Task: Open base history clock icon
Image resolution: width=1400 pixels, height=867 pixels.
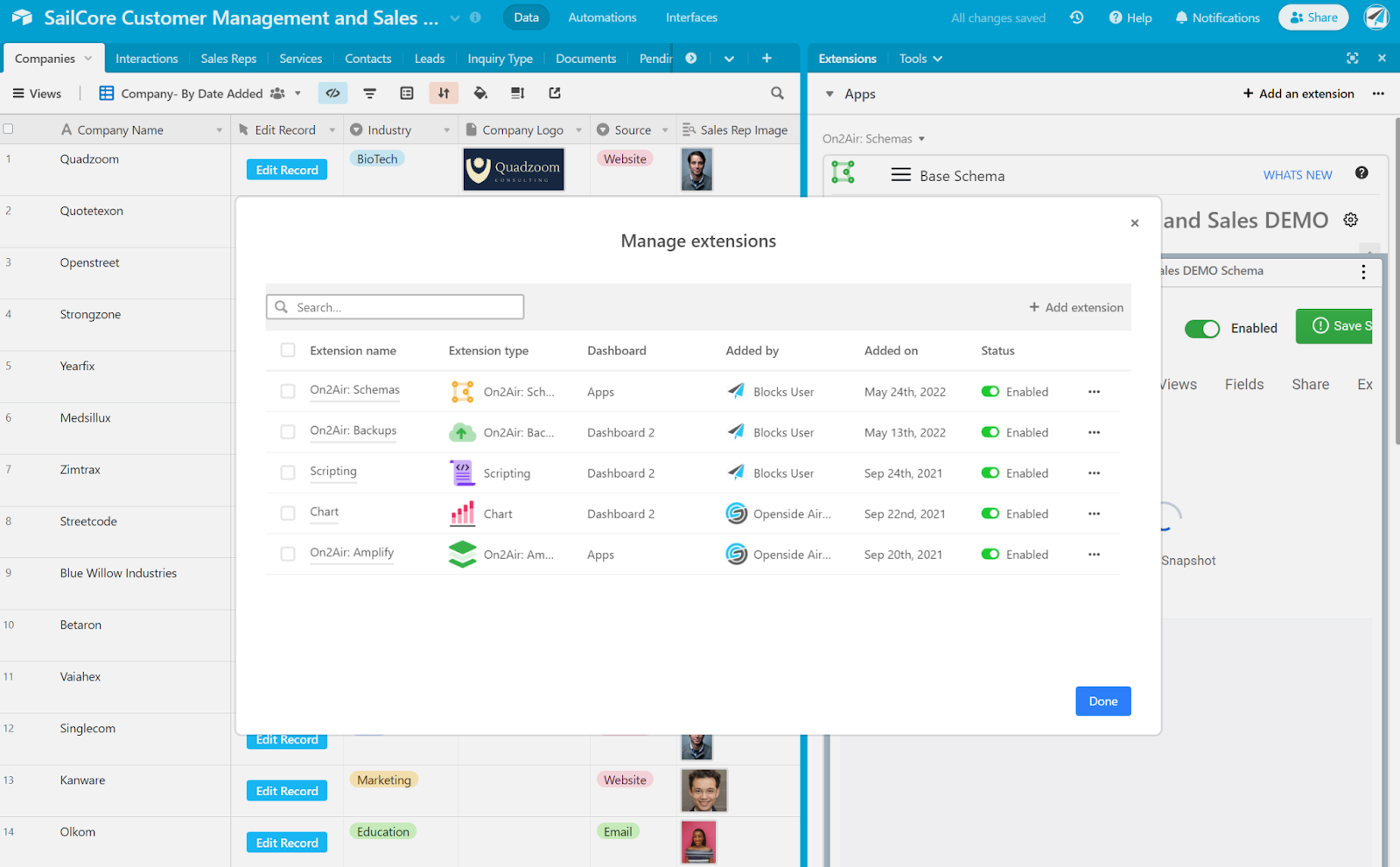Action: (x=1076, y=17)
